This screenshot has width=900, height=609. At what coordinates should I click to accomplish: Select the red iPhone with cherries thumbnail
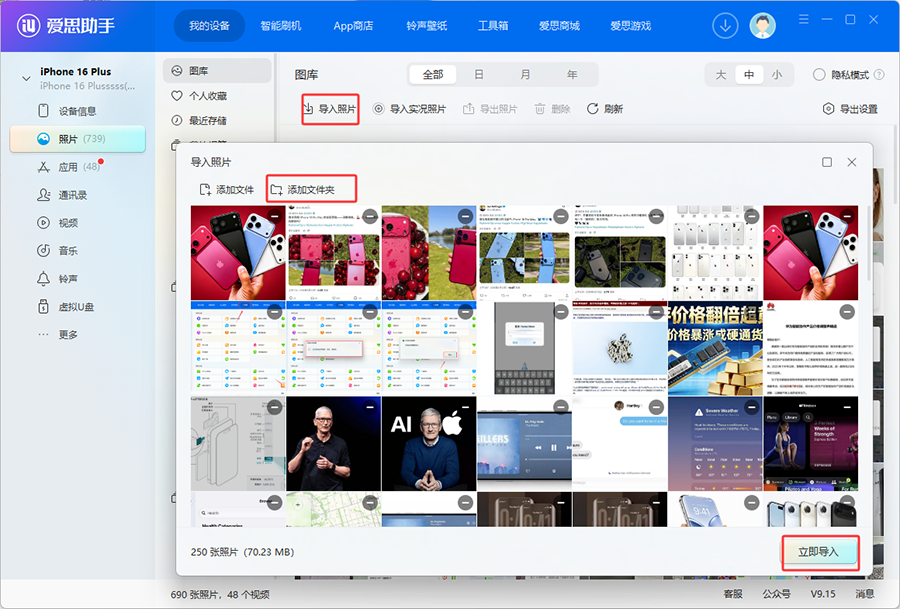(x=429, y=253)
